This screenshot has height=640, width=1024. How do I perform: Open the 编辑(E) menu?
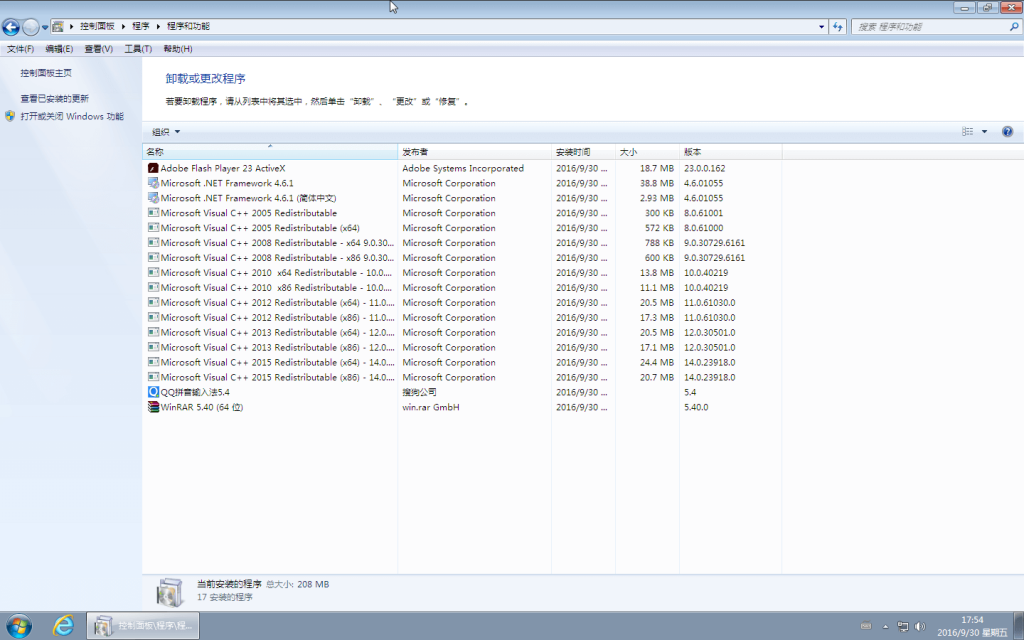(x=59, y=49)
